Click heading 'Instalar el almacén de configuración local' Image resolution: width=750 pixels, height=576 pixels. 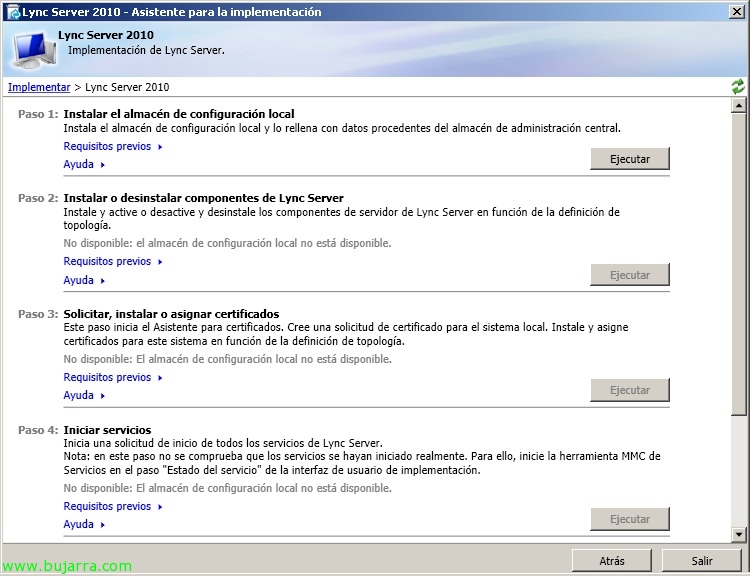(x=179, y=114)
